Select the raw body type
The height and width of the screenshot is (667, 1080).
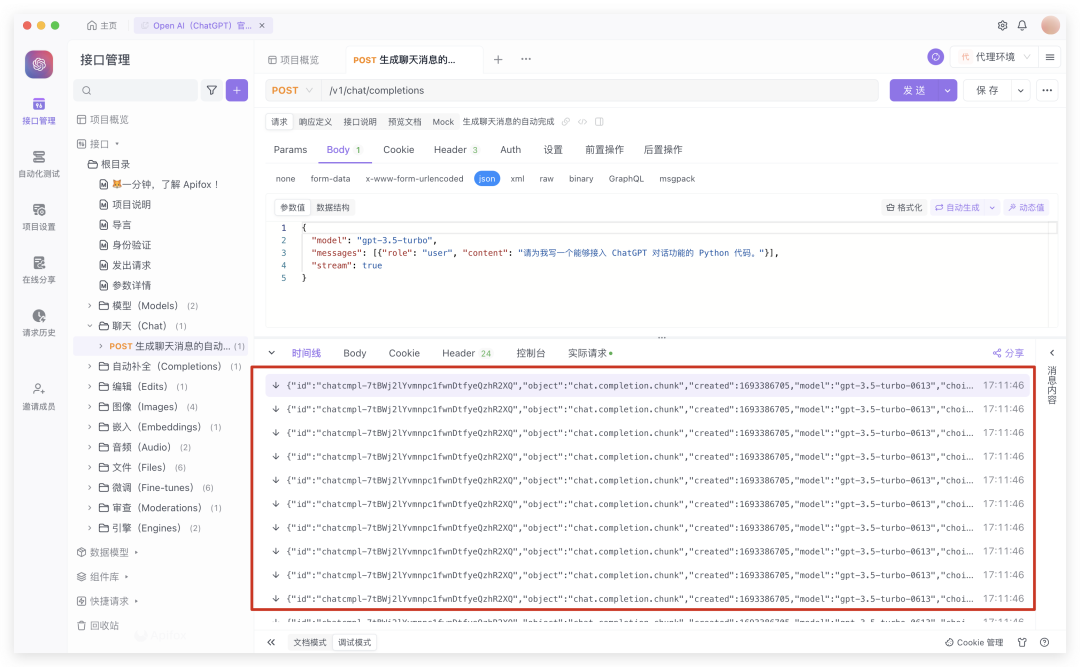pyautogui.click(x=546, y=179)
